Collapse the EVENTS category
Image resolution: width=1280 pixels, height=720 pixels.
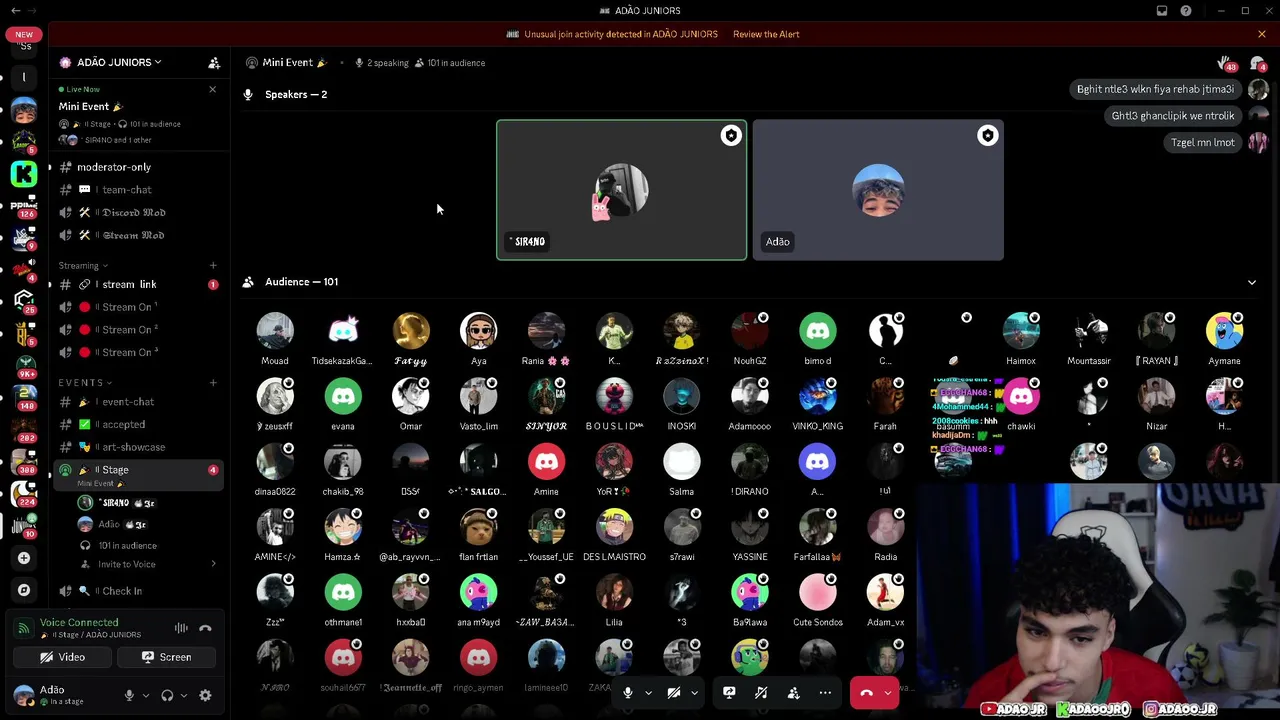(85, 382)
